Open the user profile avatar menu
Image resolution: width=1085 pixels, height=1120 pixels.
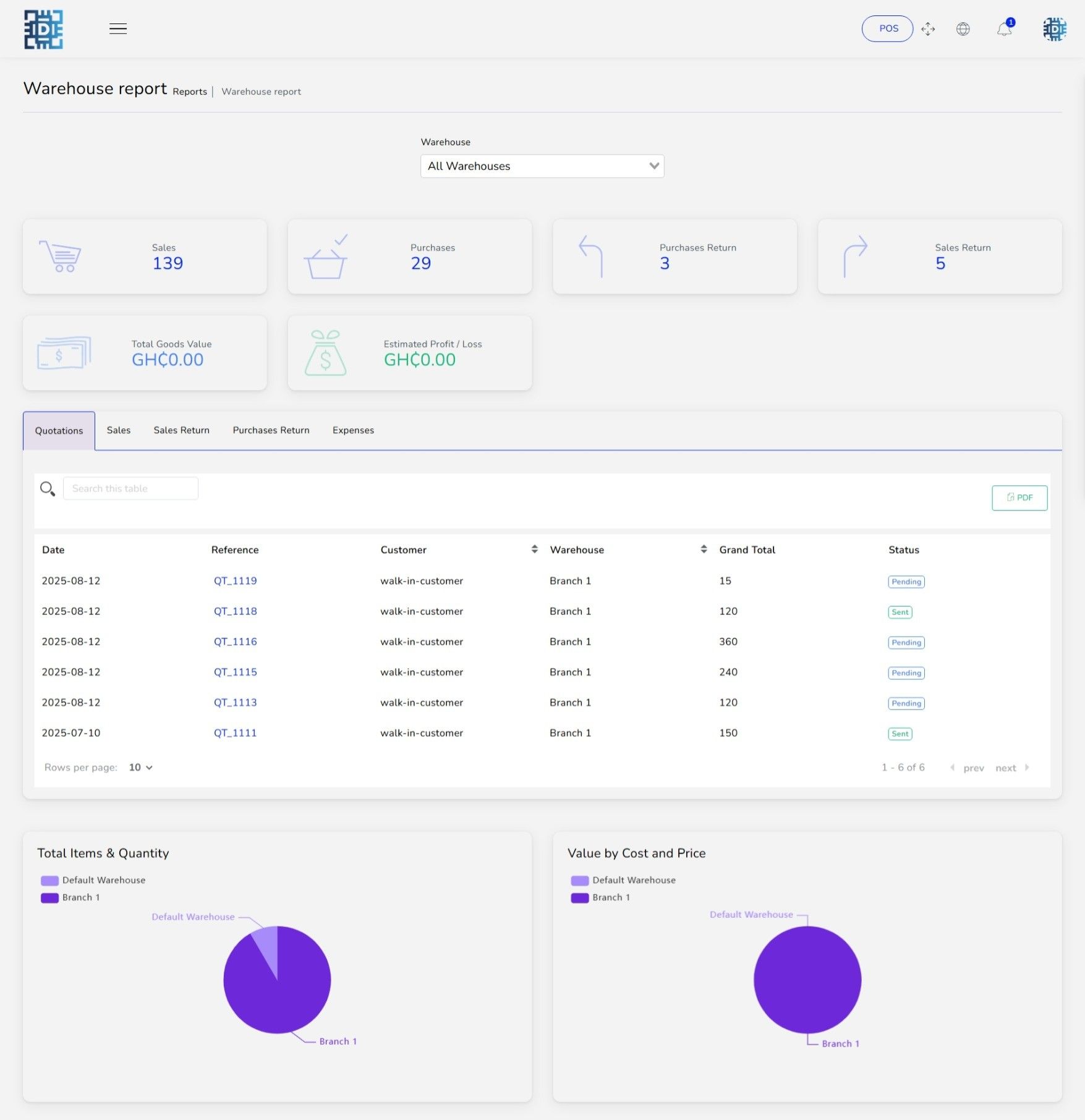[1055, 29]
